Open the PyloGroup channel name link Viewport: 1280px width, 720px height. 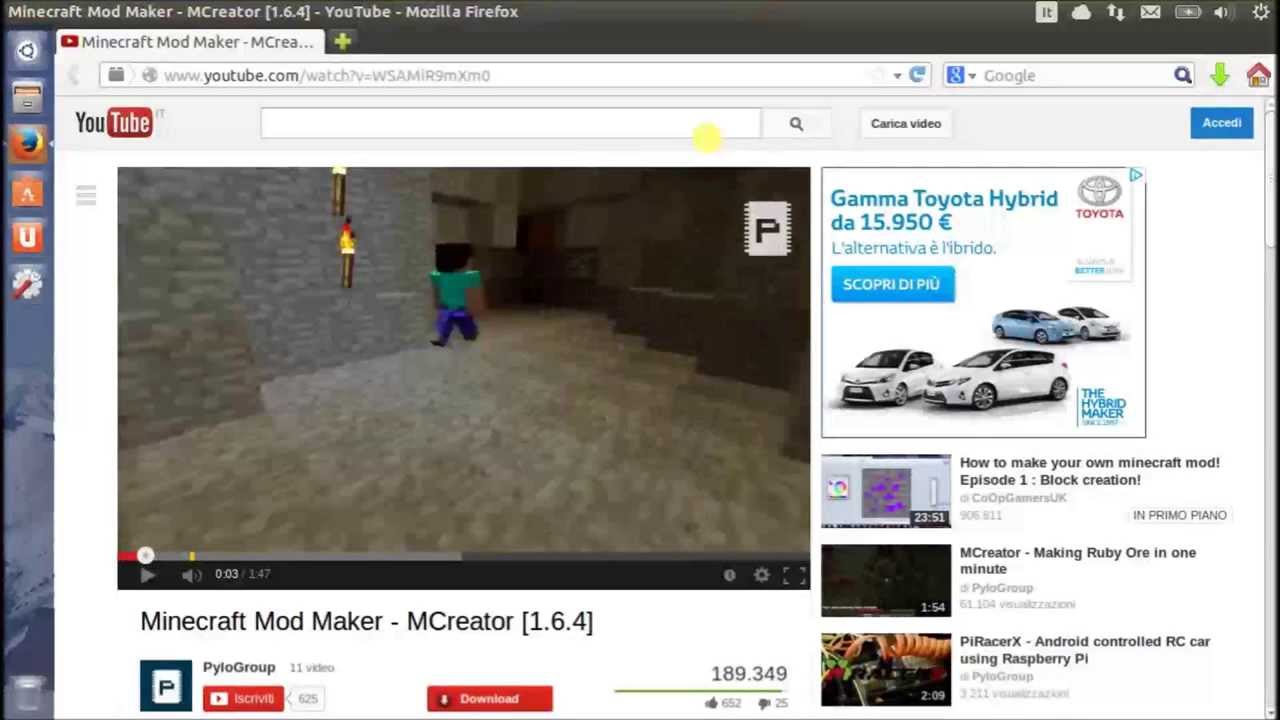tap(239, 667)
